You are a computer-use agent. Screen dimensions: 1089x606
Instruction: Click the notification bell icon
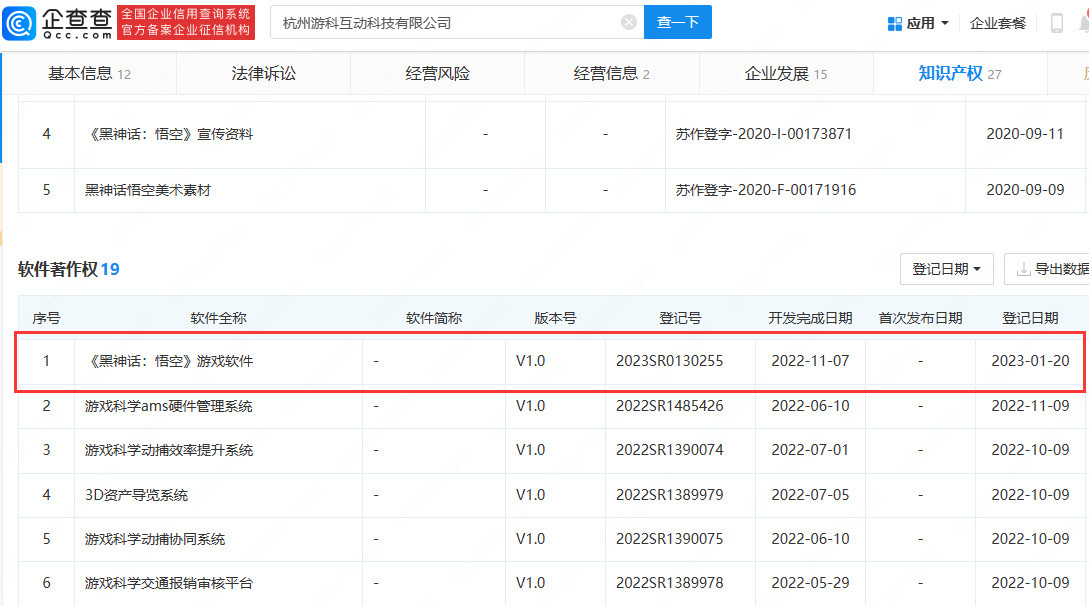pyautogui.click(x=1086, y=23)
